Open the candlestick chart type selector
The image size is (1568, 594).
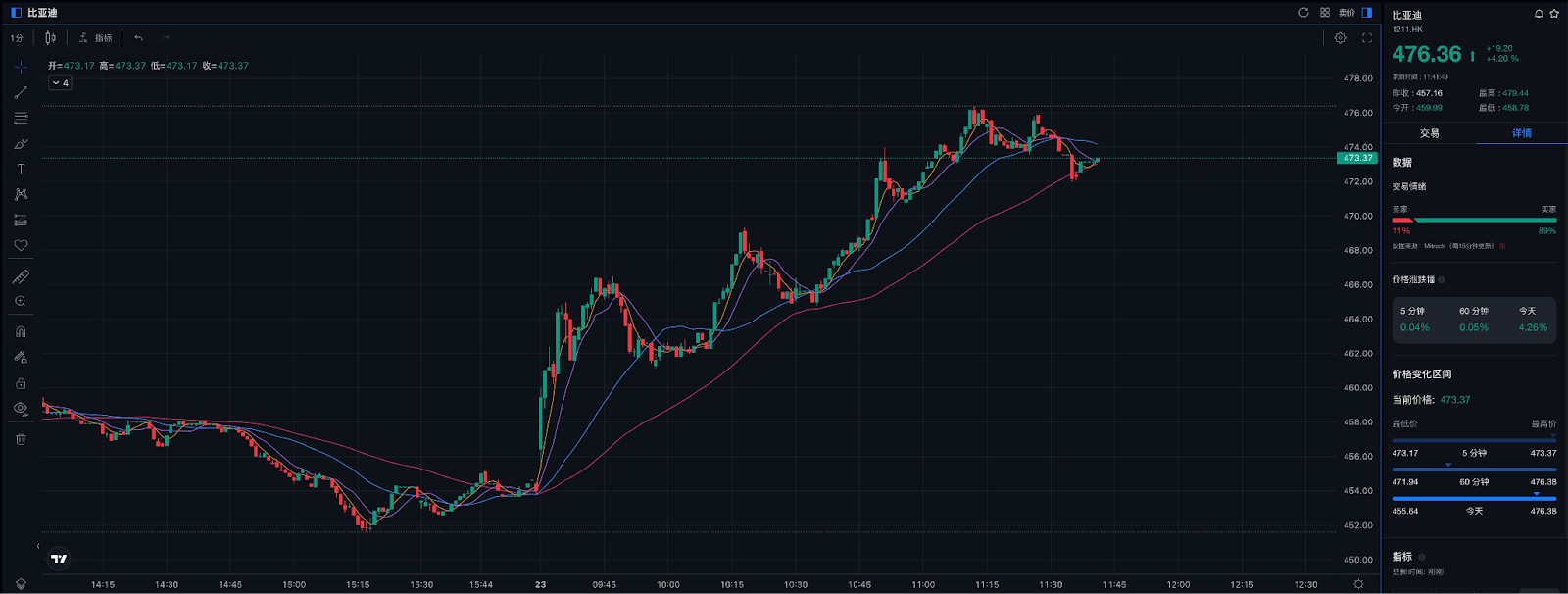[x=50, y=38]
